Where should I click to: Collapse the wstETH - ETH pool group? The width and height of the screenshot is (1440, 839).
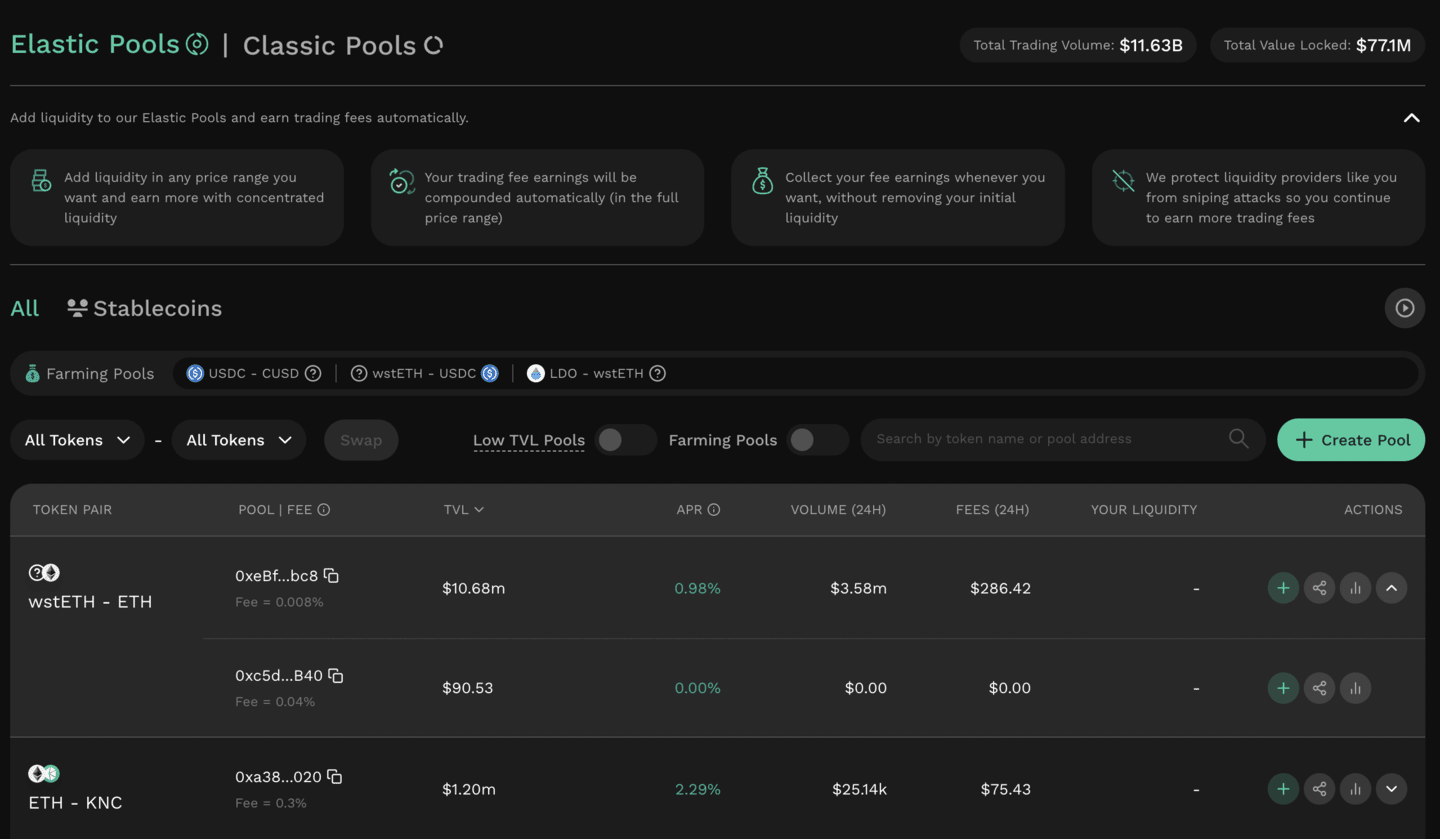[1391, 588]
